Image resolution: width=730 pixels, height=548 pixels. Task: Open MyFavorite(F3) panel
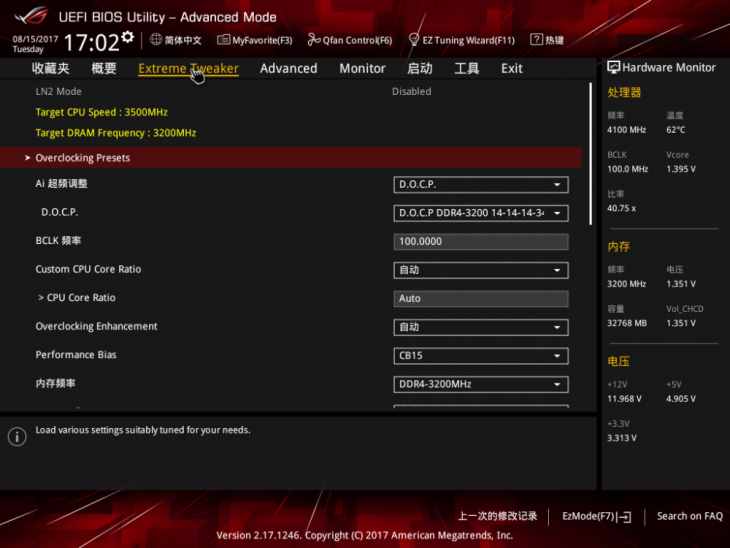coord(255,40)
